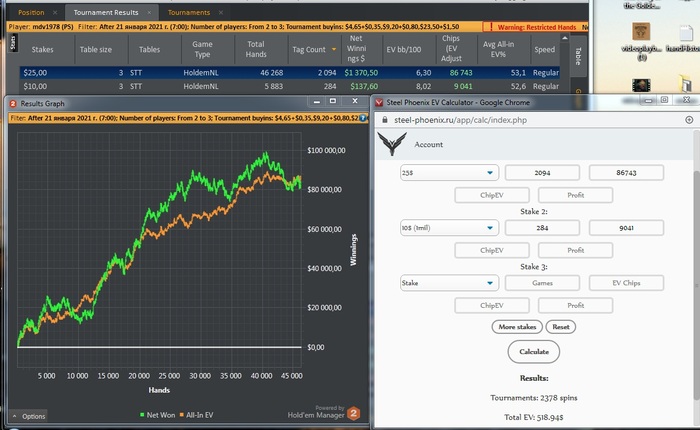Open the 25$ stake dropdown
Screen dimensions: 700x430
[x=449, y=173]
